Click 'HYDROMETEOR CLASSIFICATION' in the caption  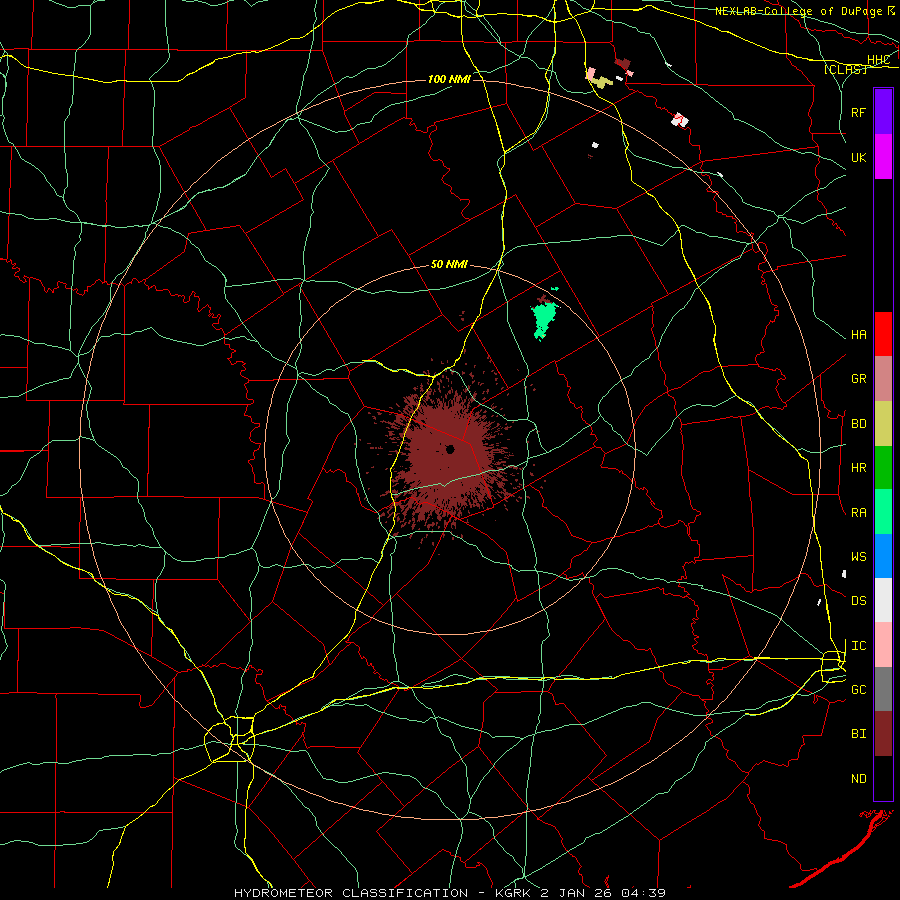pyautogui.click(x=351, y=893)
